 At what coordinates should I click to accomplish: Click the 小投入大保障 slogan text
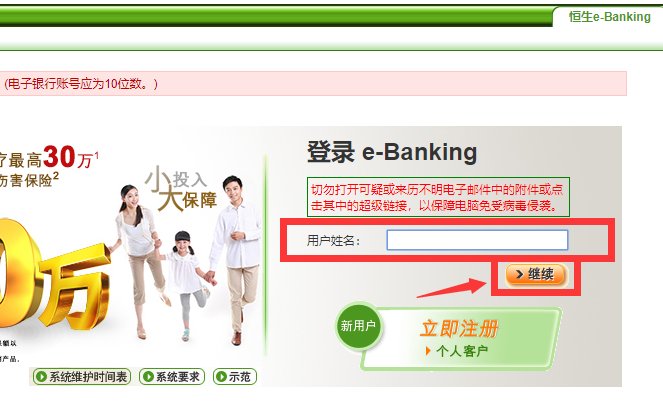click(x=181, y=189)
